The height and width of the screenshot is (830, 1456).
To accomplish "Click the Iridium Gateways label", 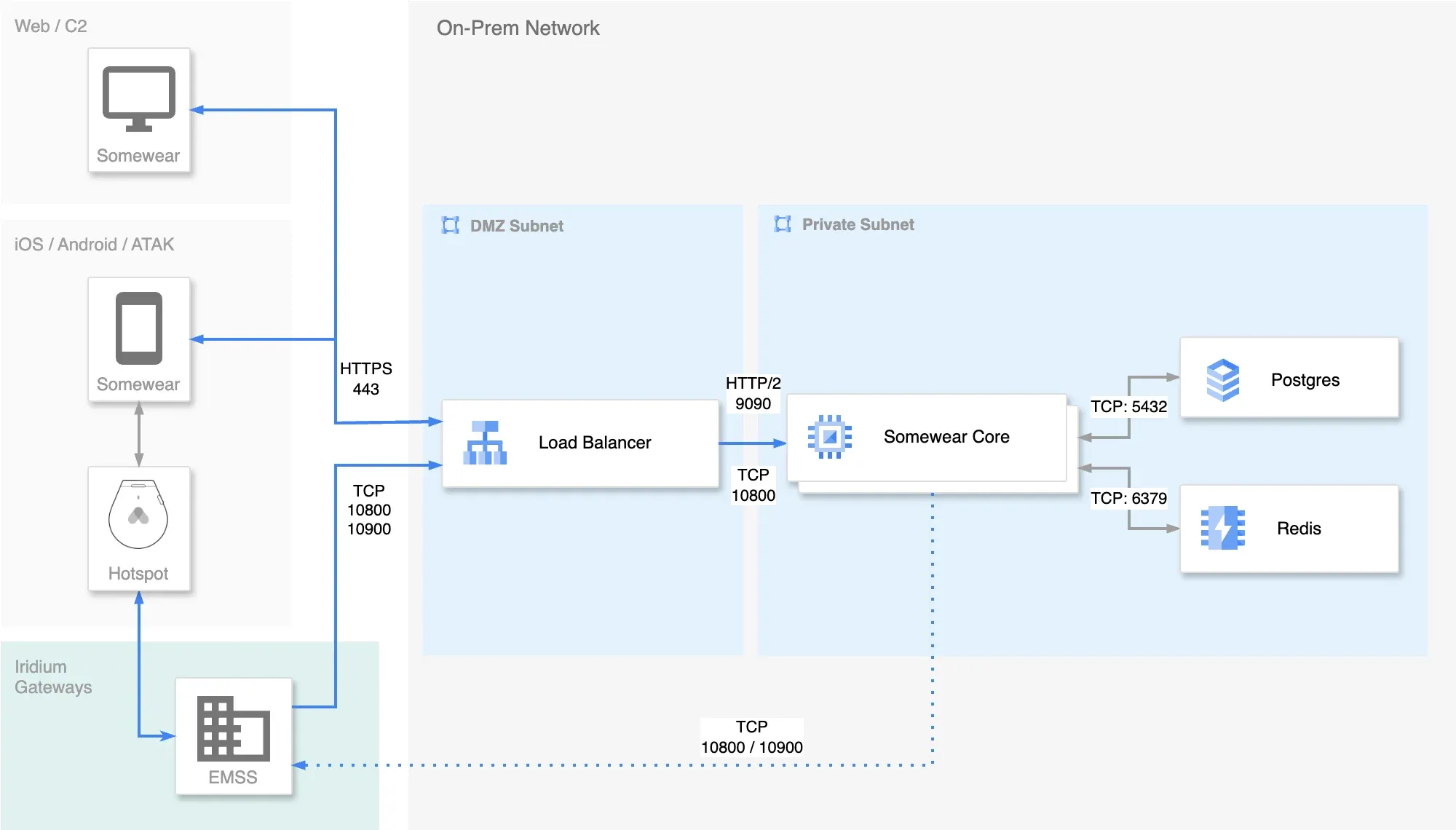I will click(x=53, y=677).
